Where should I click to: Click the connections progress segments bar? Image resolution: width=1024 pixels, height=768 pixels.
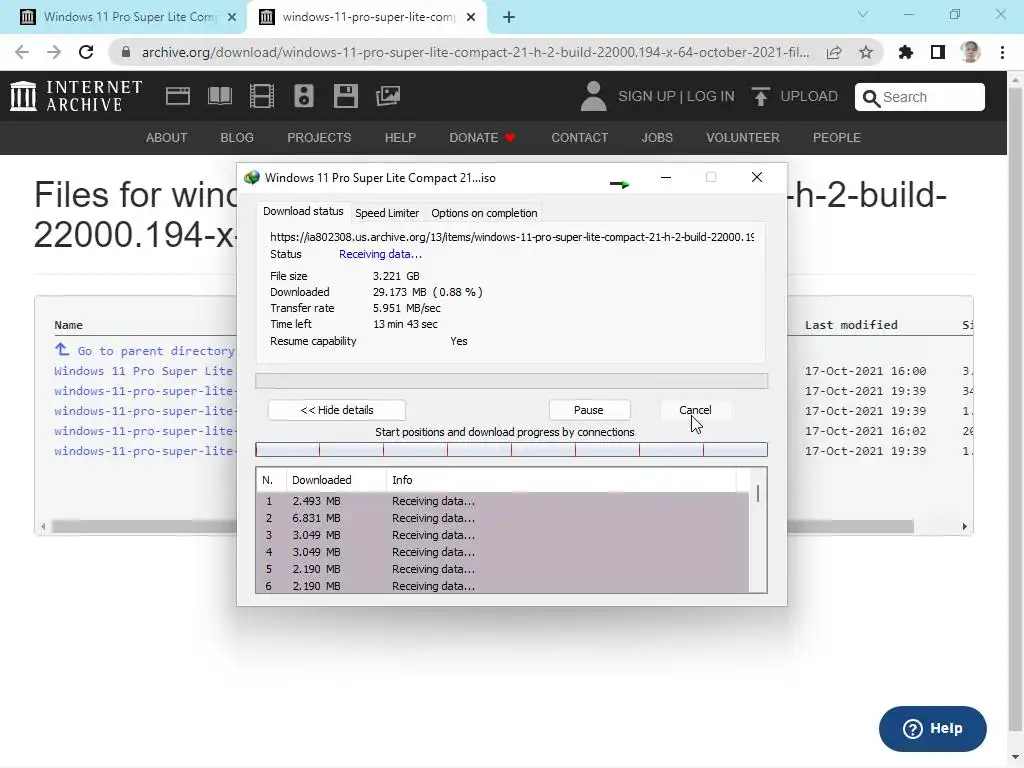click(511, 450)
